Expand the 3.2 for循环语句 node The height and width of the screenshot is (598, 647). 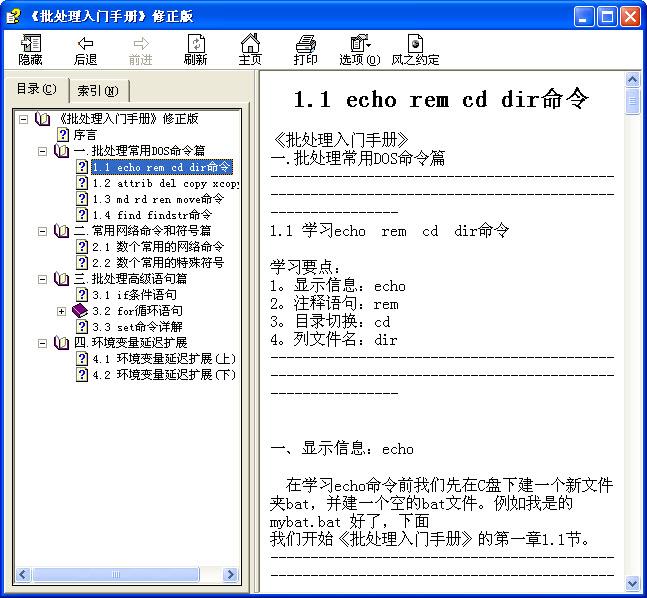(x=61, y=312)
